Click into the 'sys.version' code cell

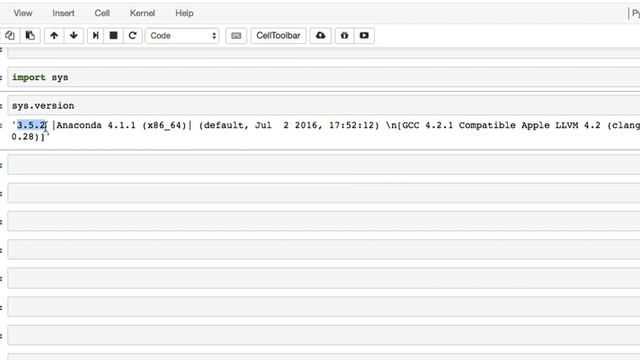(324, 105)
